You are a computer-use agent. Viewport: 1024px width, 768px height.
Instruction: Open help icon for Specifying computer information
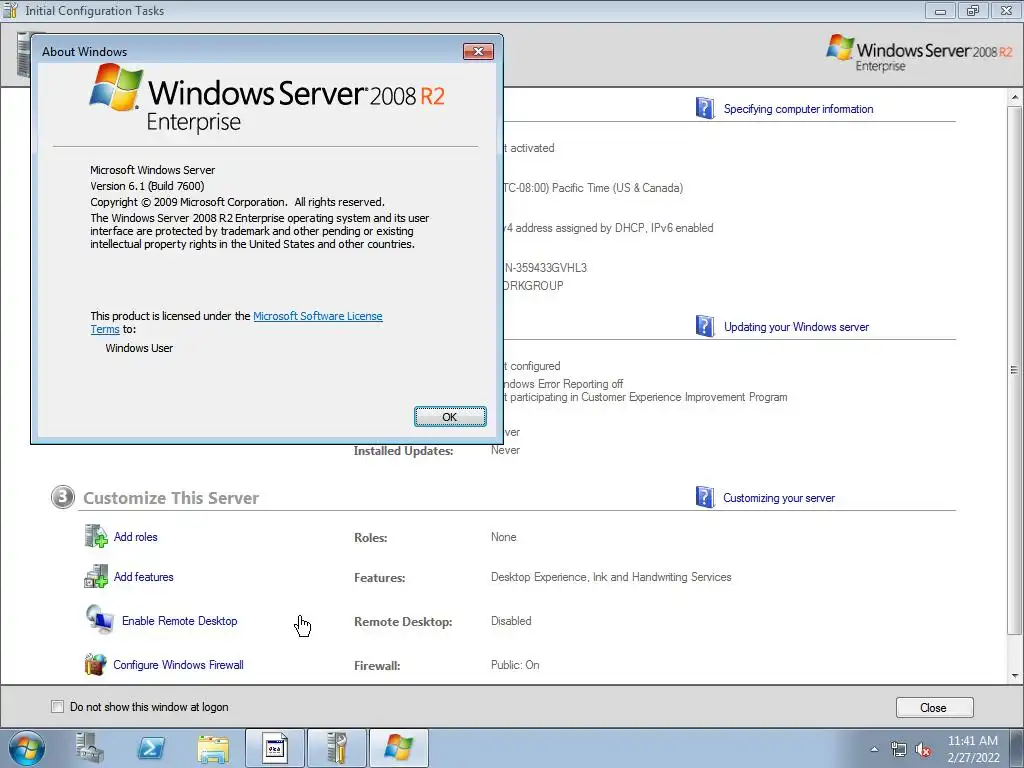click(x=705, y=108)
